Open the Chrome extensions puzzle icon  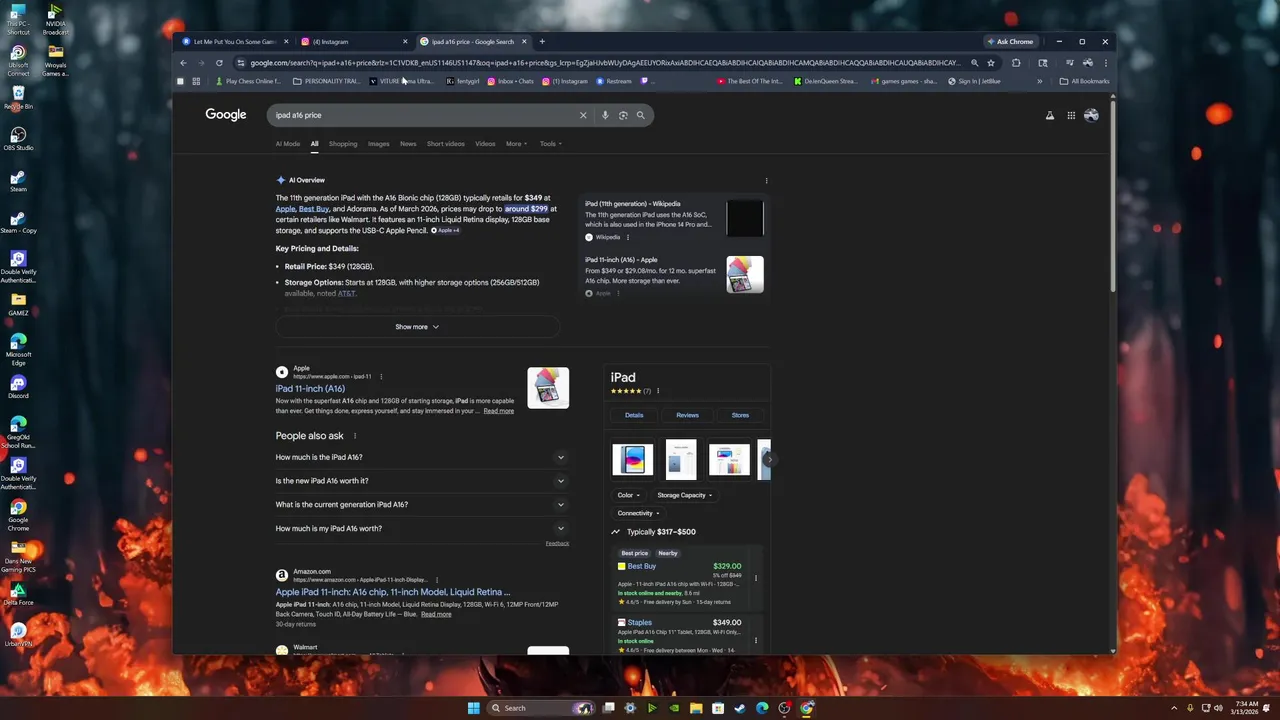pyautogui.click(x=1016, y=62)
